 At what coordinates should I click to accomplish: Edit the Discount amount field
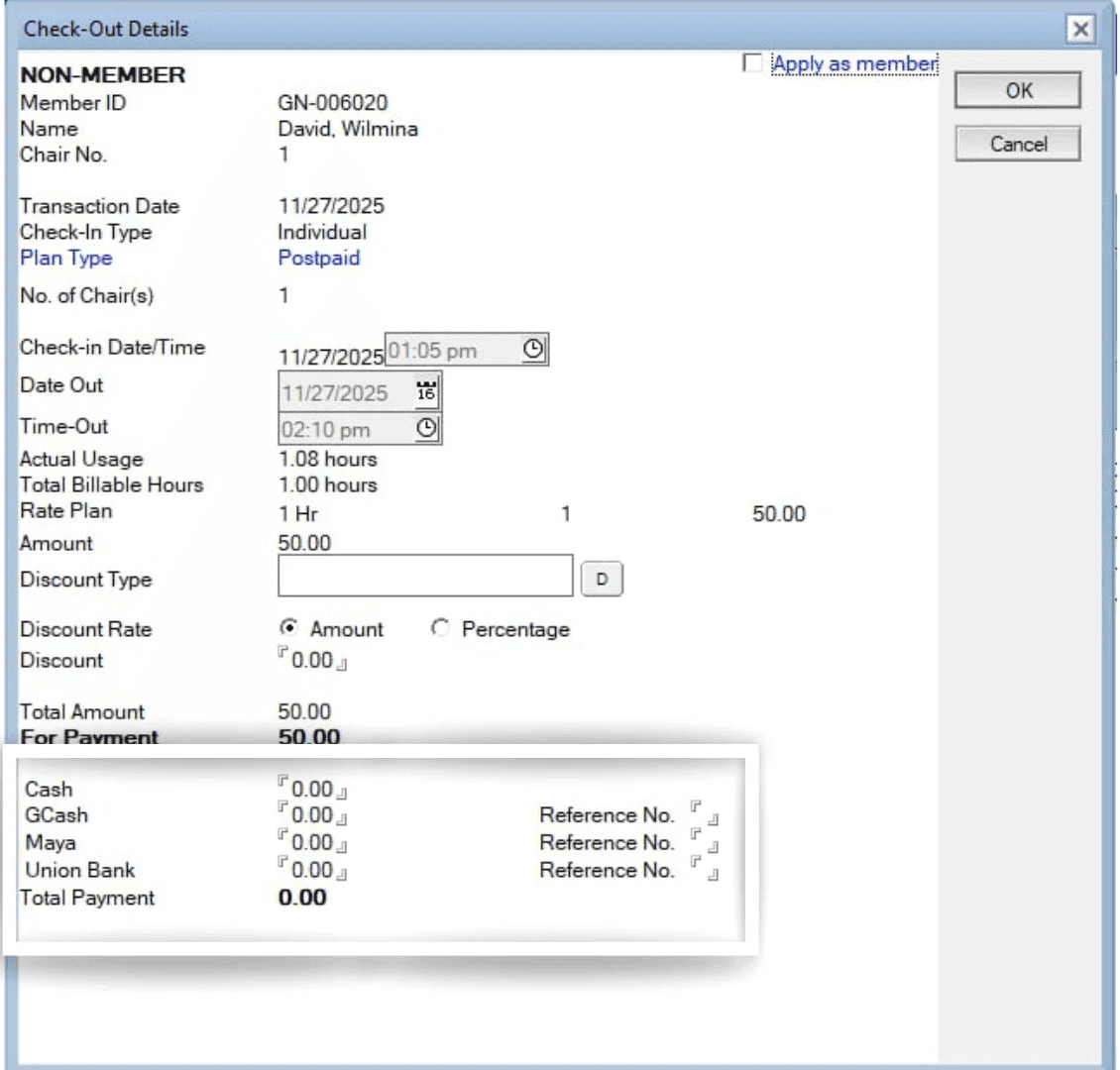312,660
